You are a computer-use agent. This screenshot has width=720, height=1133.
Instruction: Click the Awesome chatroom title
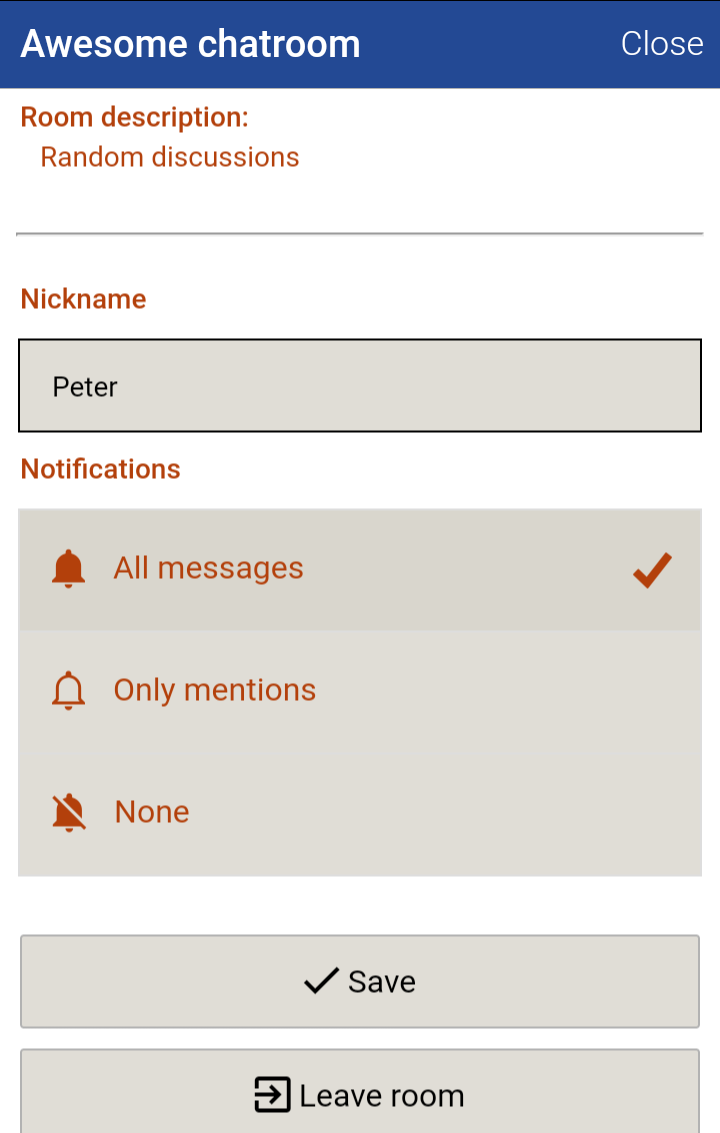[x=190, y=44]
